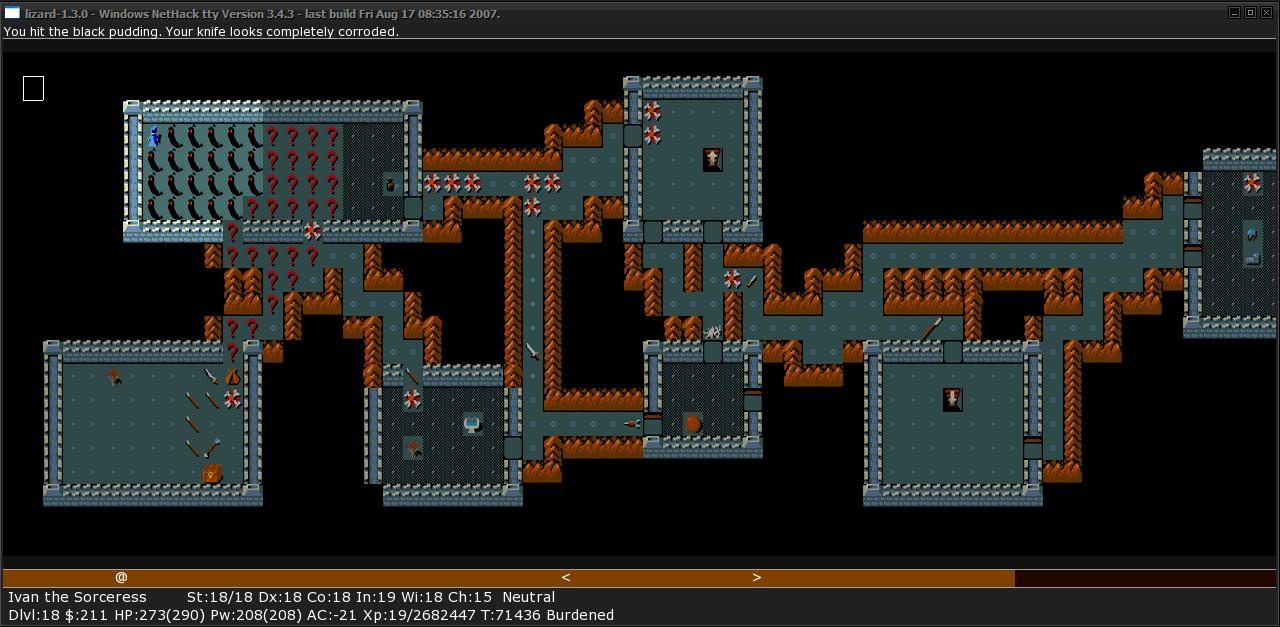This screenshot has width=1280, height=627.
Task: Click the trap in the far-right room
Action: click(1252, 184)
